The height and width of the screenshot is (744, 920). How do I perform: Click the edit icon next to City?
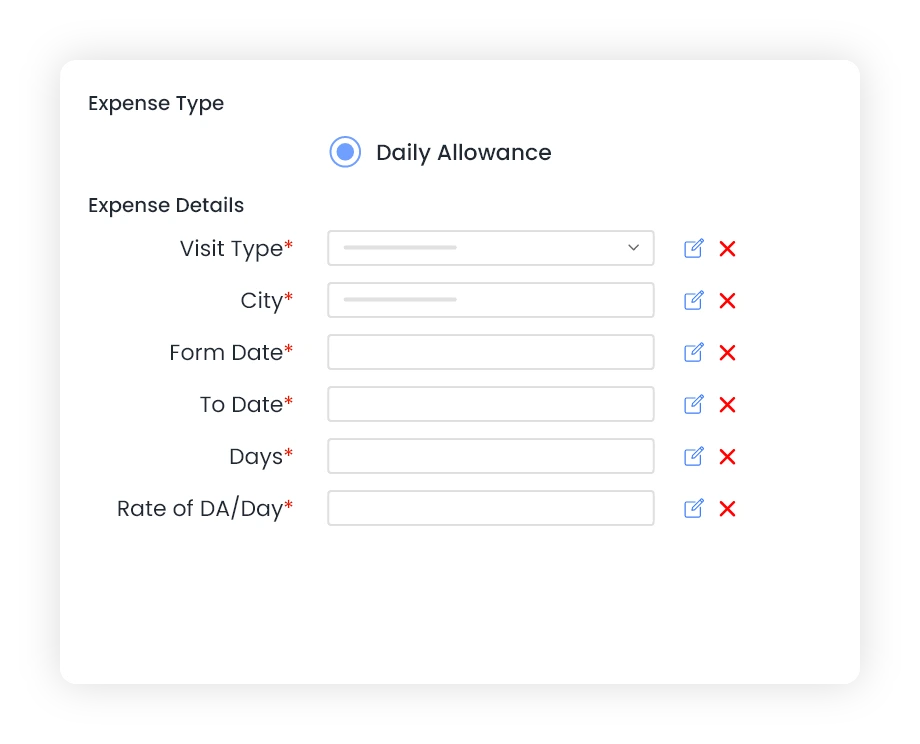pyautogui.click(x=694, y=300)
